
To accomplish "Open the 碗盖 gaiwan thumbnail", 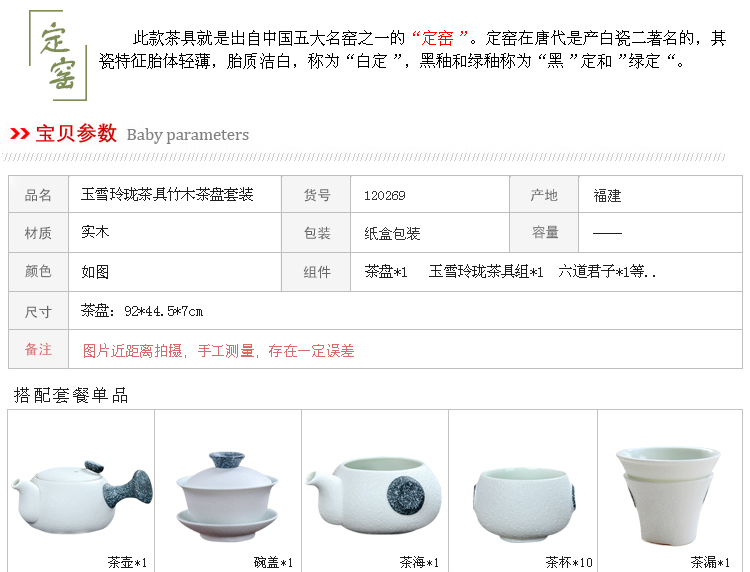I will click(x=227, y=496).
